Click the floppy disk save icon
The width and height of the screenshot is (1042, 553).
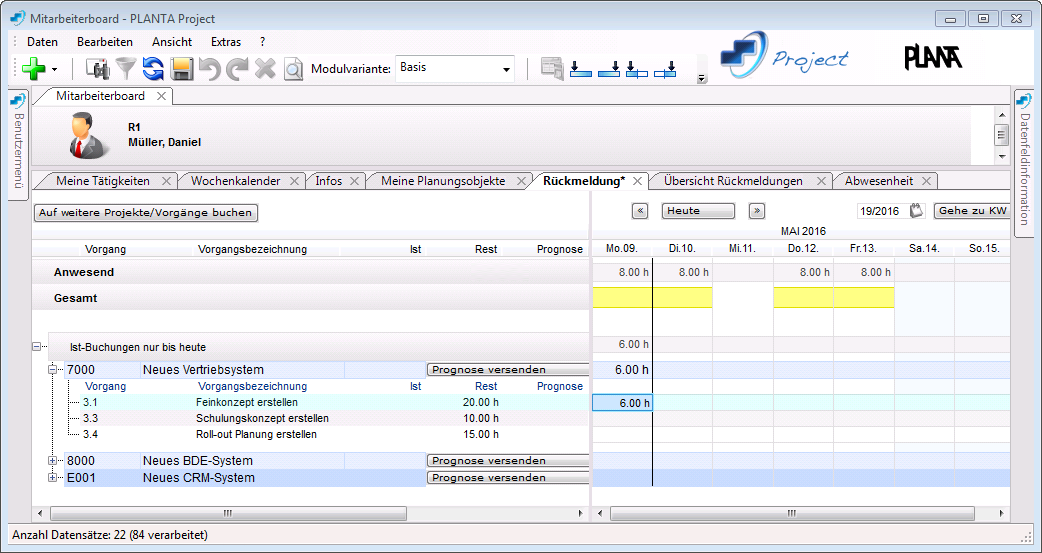181,68
